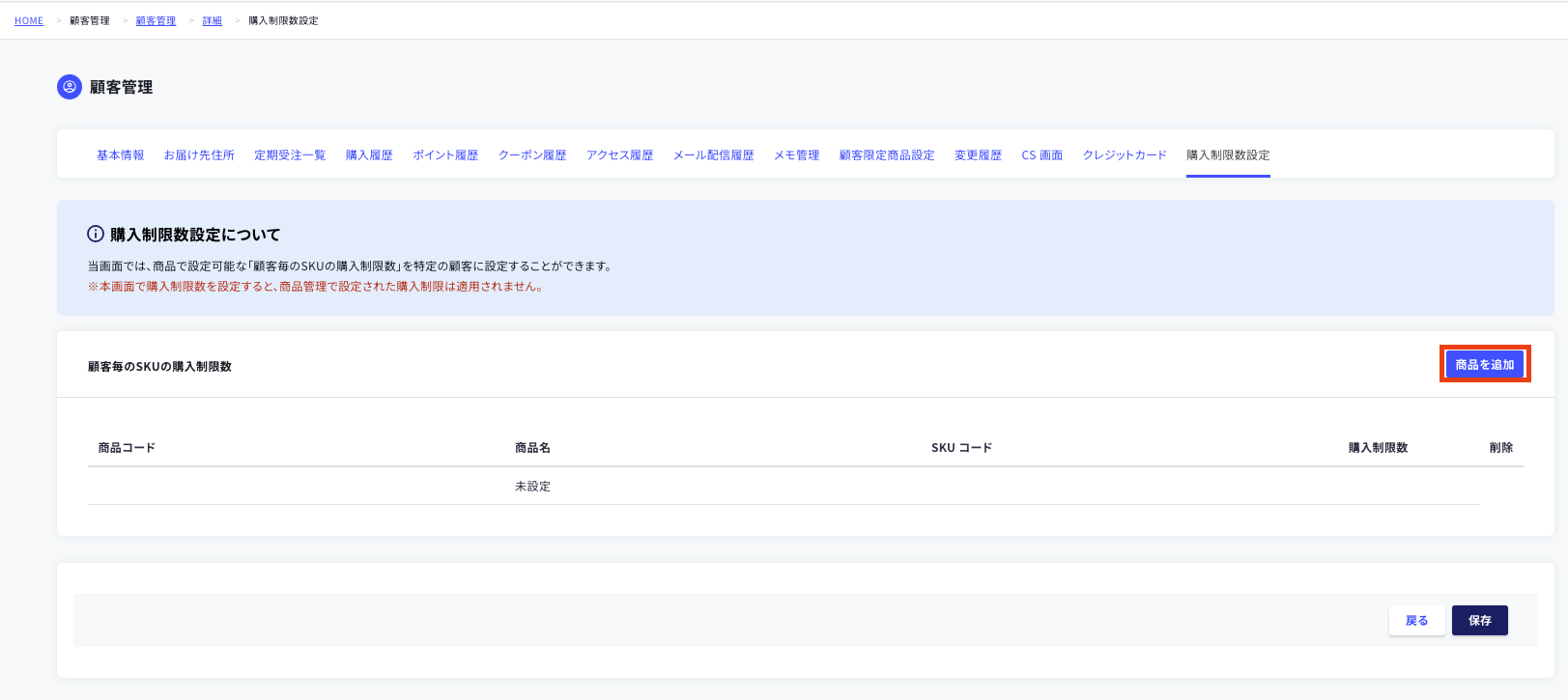Select the 顧客限定商品設定 tab
Image resolution: width=1568 pixels, height=700 pixels.
887,155
